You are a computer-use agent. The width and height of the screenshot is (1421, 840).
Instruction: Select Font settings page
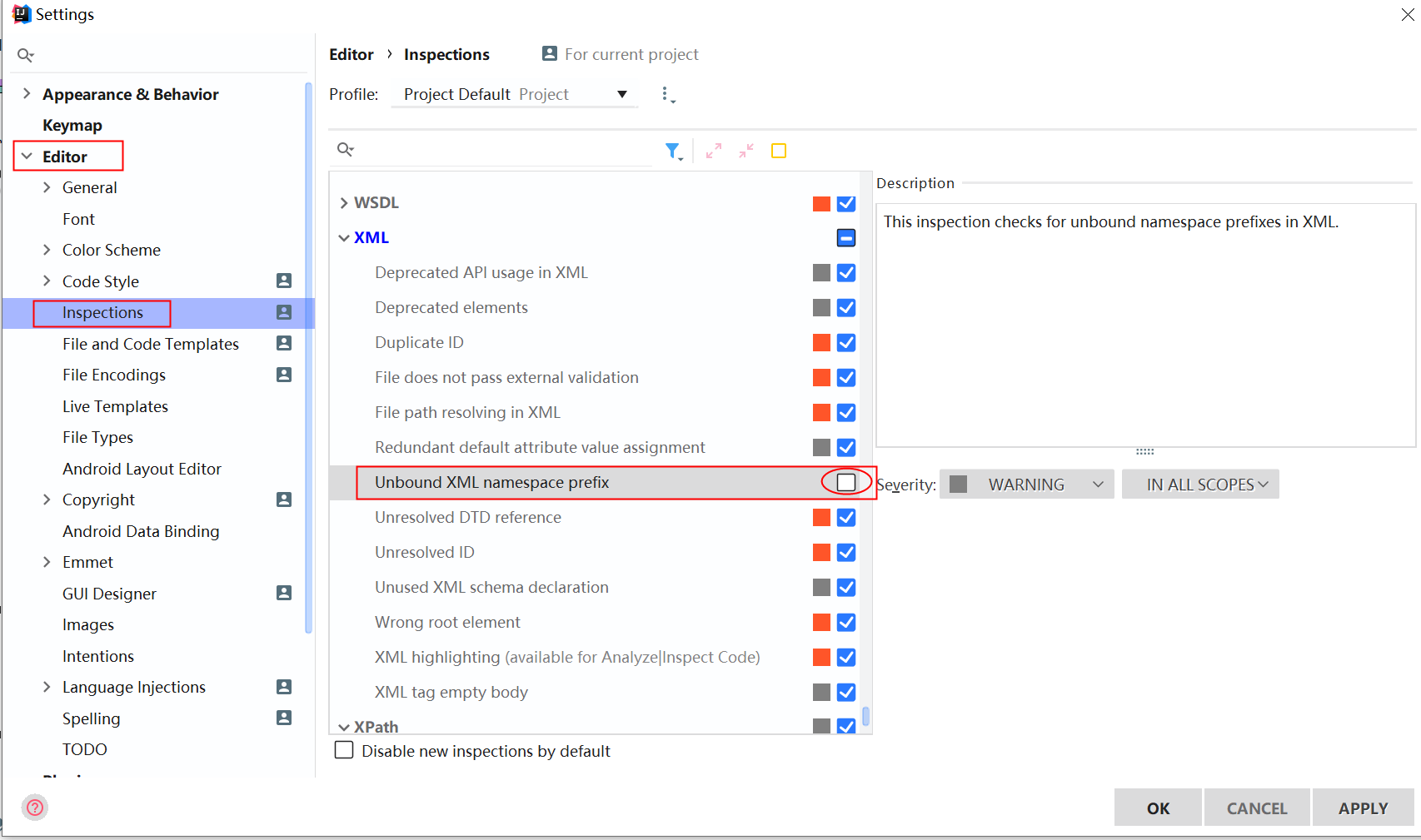click(x=78, y=219)
